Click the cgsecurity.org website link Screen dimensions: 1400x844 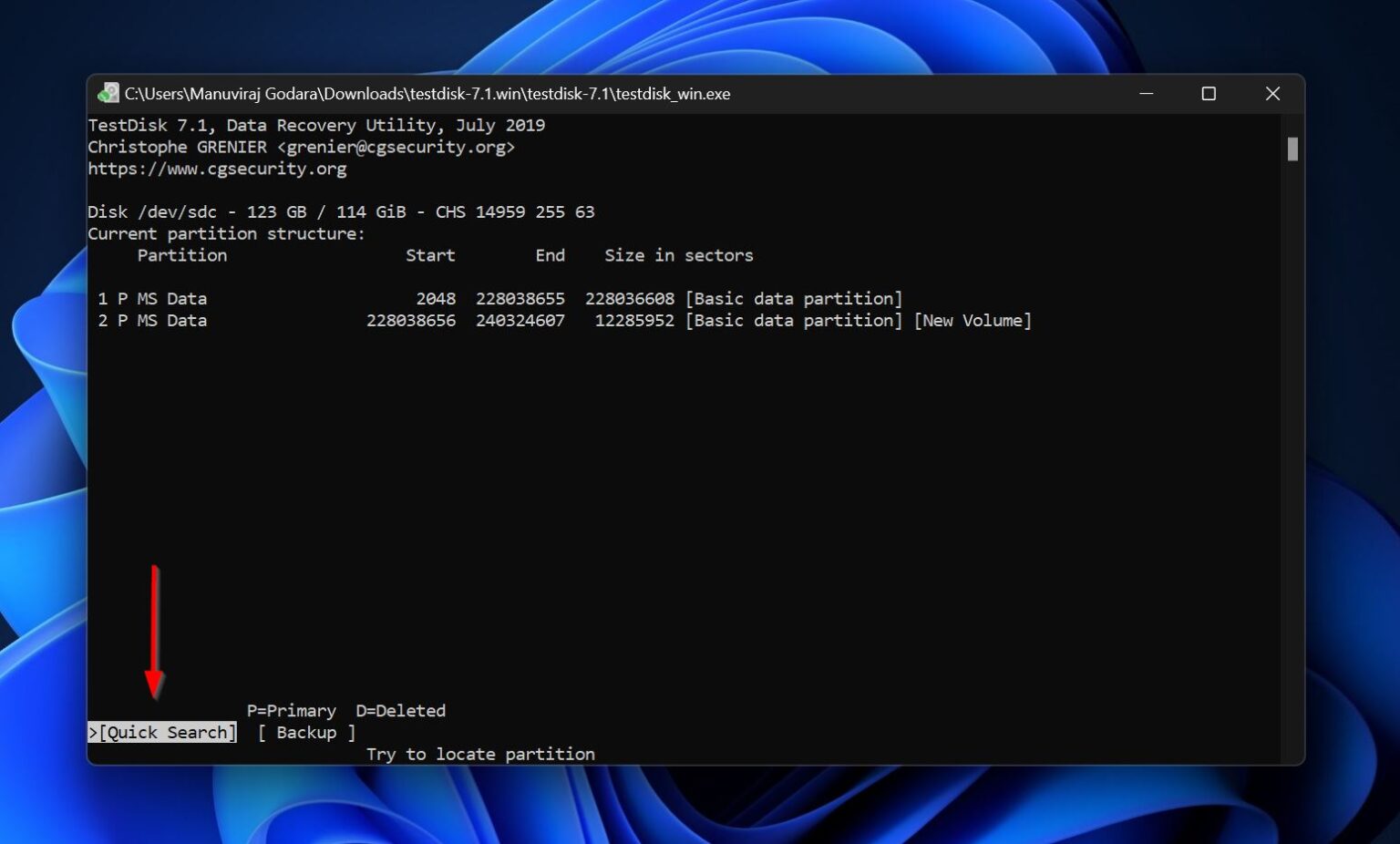[x=217, y=169]
